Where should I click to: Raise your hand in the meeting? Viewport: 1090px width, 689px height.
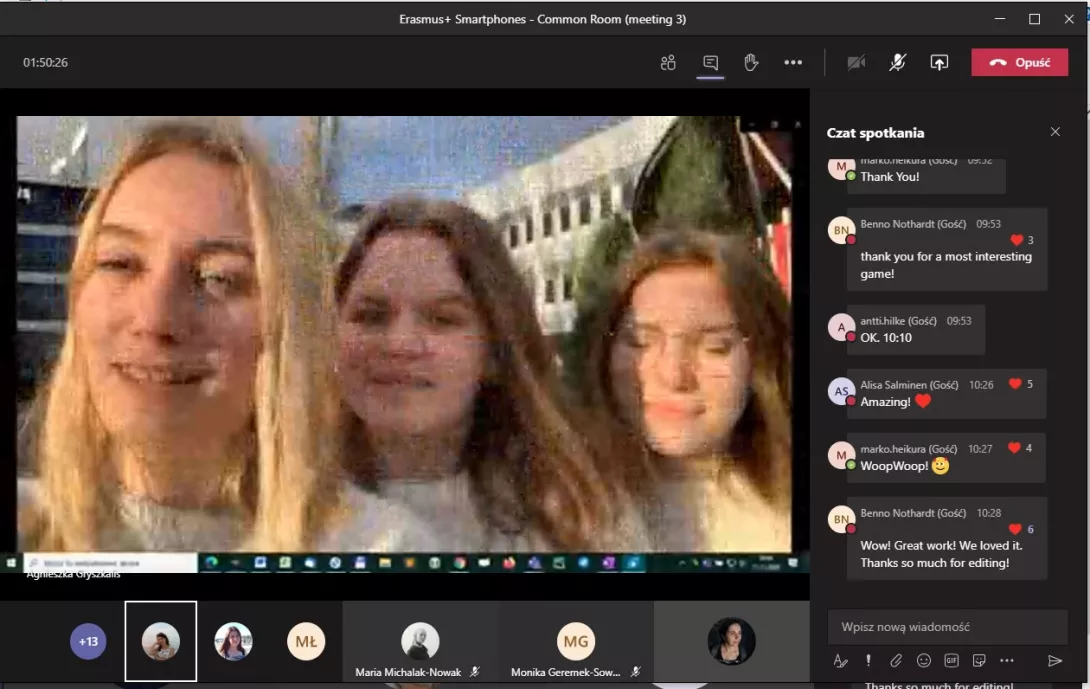click(751, 63)
